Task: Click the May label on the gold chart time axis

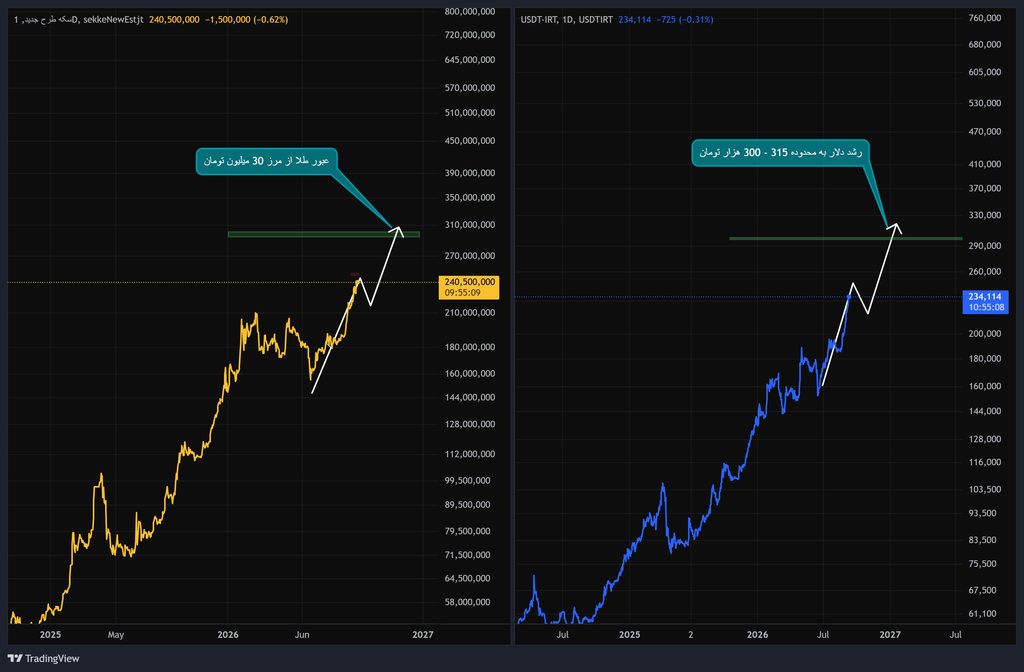Action: (x=116, y=635)
